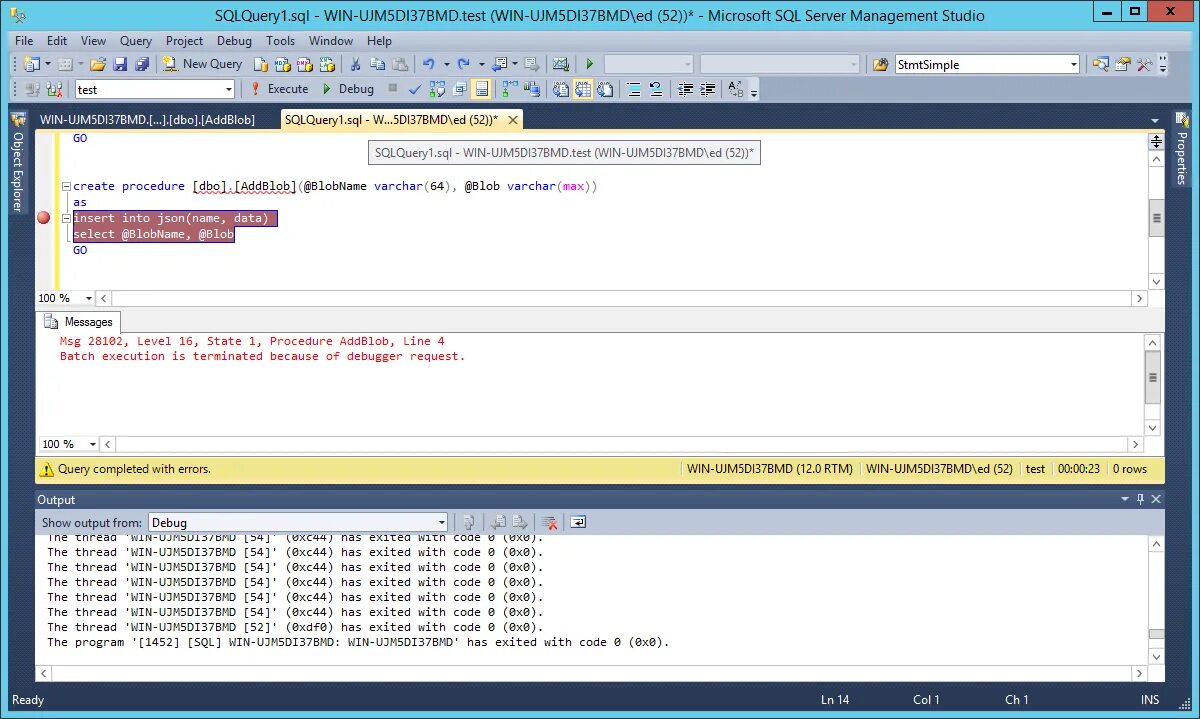The image size is (1200, 719).
Task: Toggle Word Wrap in Output toolbar
Action: 578,522
